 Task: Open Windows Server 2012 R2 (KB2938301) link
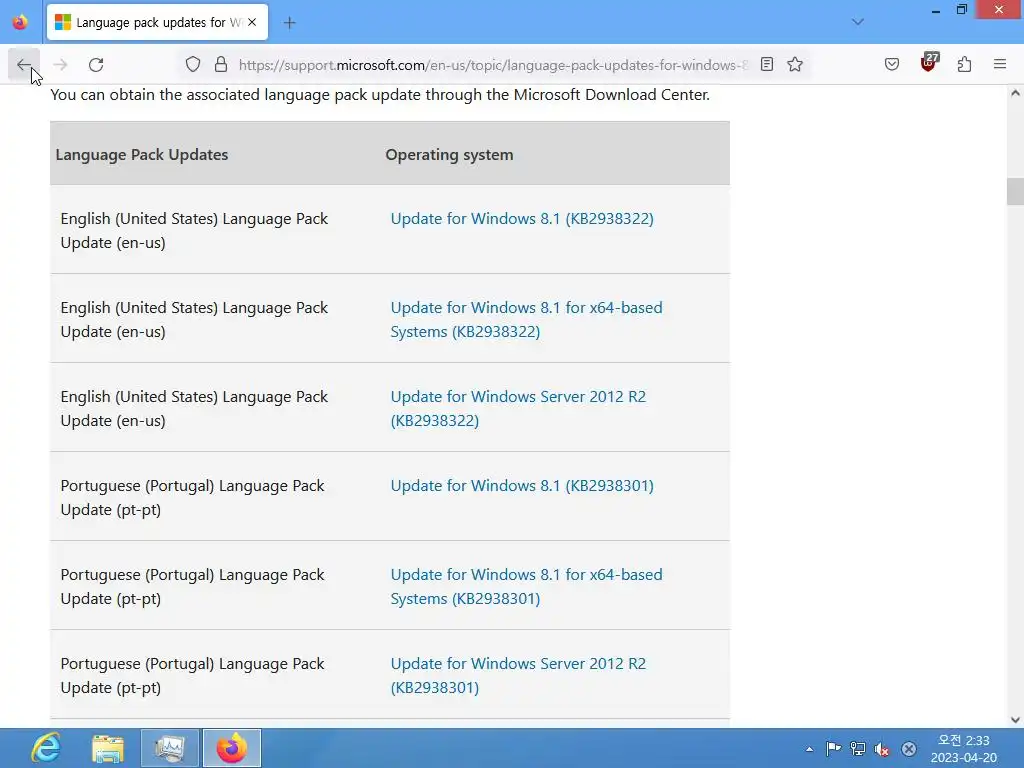pos(518,675)
